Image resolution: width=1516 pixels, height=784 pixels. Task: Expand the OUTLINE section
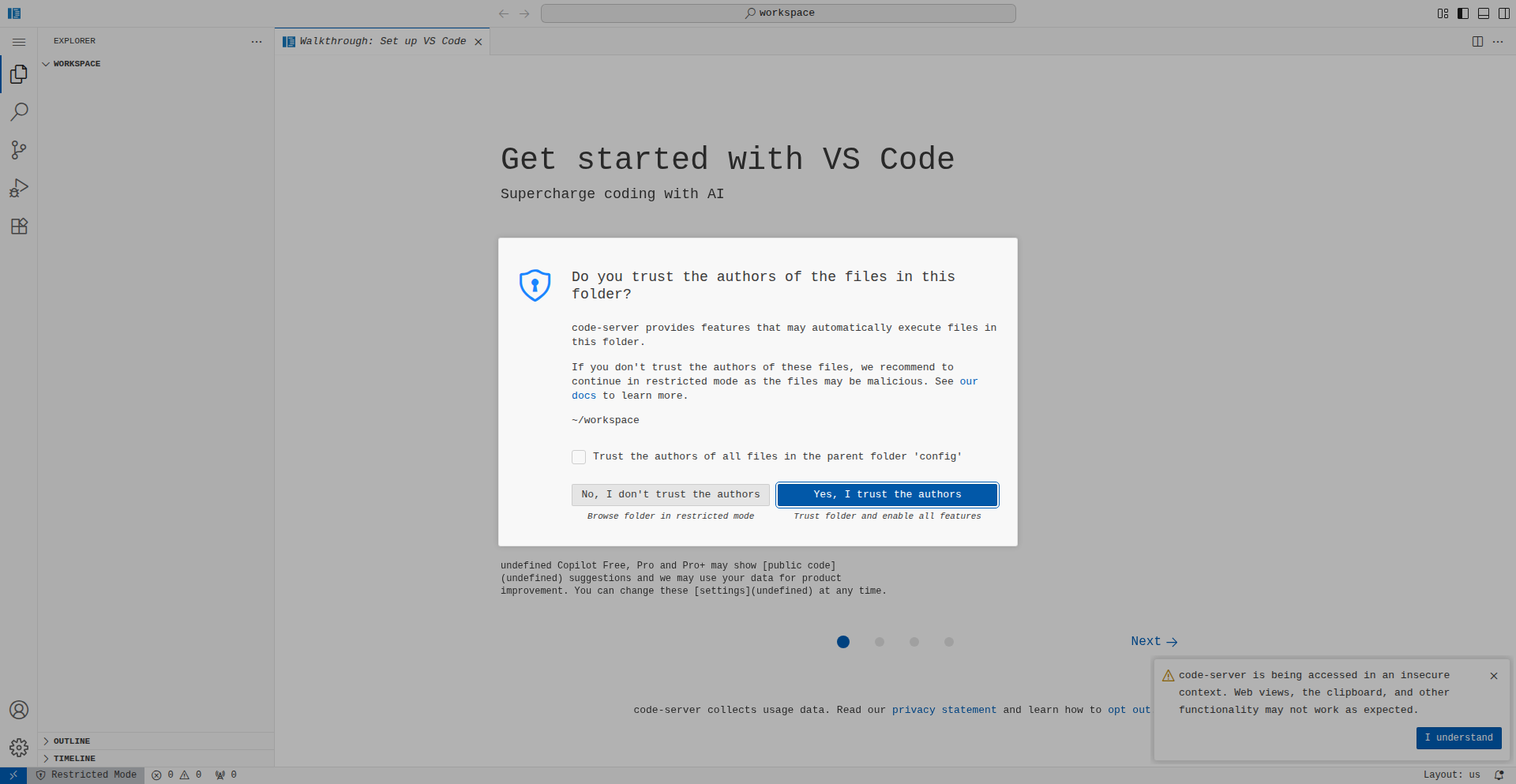[72, 741]
